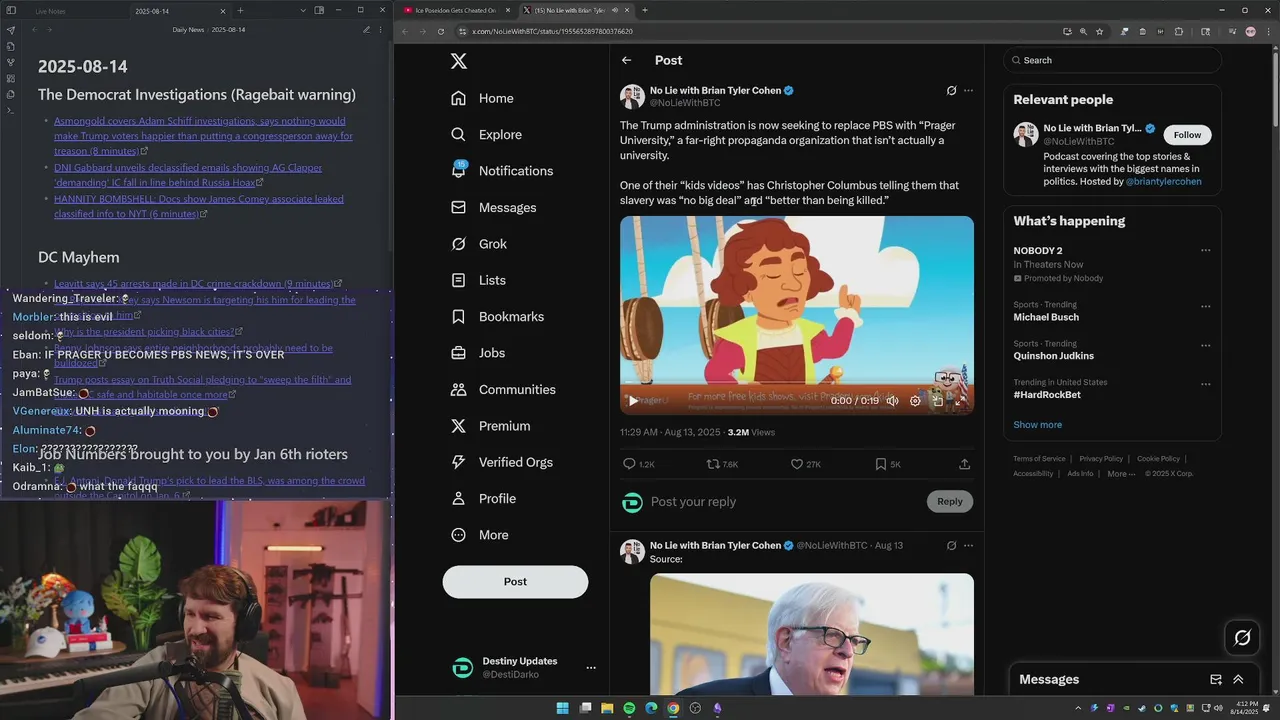Open Profile in the X sidebar

[x=484, y=499]
